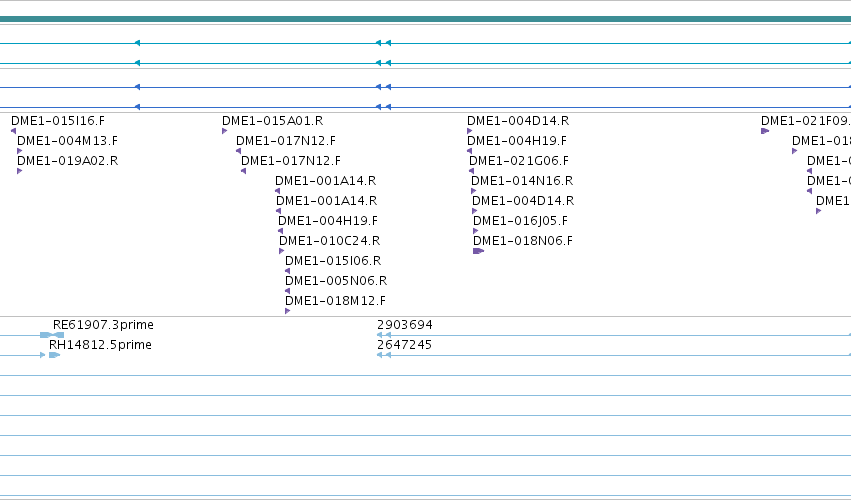Select the DME1-004M13.F label
The width and height of the screenshot is (851, 500).
[67, 141]
